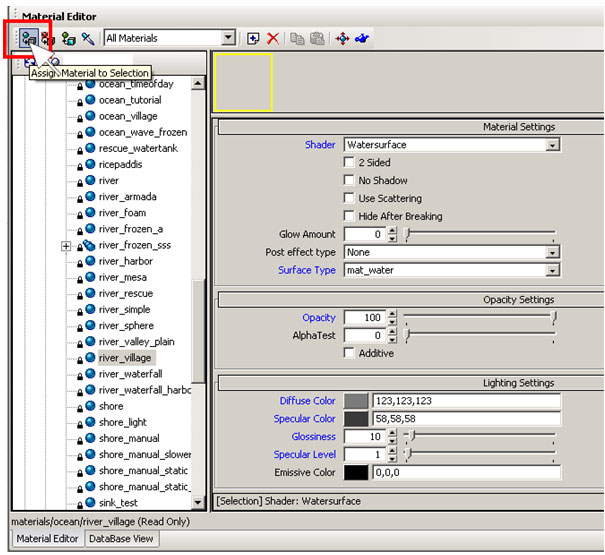Click Specular Color value field 58,58,58
This screenshot has height=555, width=605.
point(466,419)
